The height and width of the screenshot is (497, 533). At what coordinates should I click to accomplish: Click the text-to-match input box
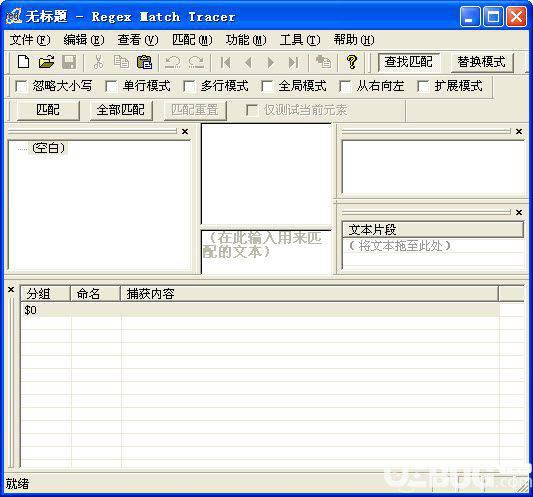tap(266, 252)
